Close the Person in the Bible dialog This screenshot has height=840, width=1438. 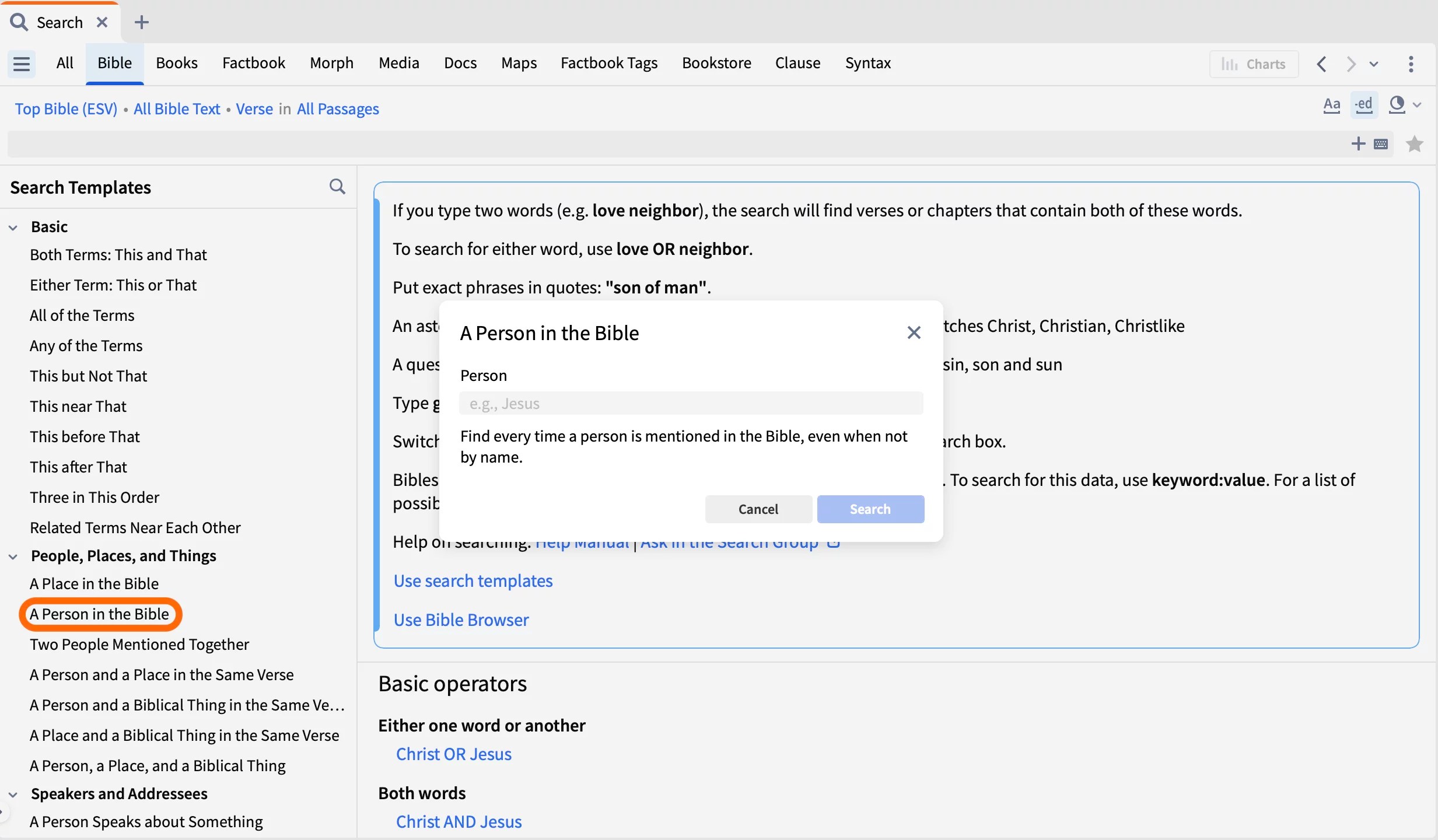[x=914, y=332]
